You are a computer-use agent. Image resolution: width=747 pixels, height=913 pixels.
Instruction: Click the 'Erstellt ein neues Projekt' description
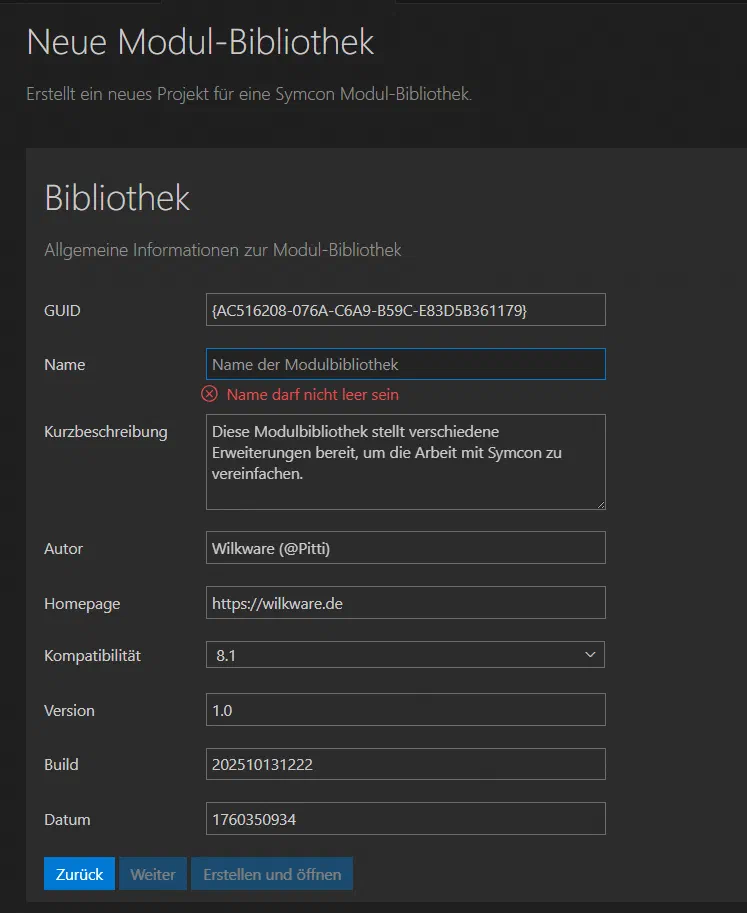pos(249,94)
